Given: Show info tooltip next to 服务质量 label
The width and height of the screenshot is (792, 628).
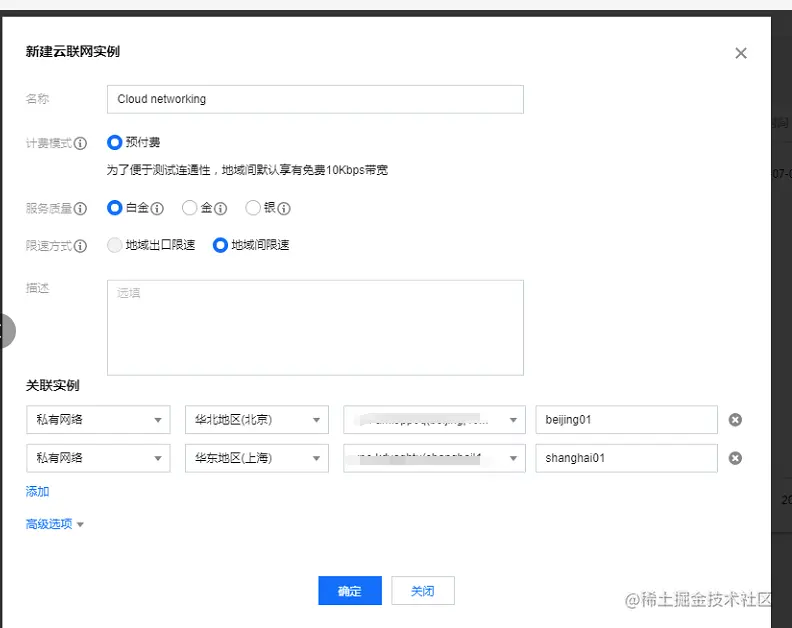Looking at the screenshot, I should coord(80,209).
